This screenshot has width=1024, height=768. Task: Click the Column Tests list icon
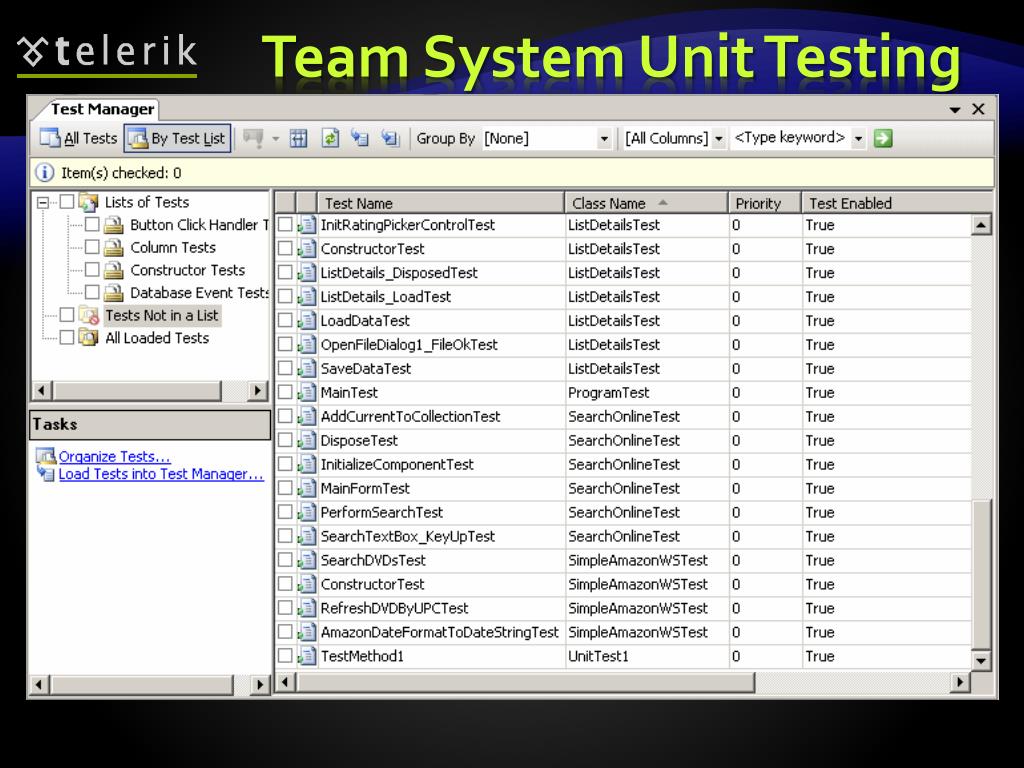[114, 248]
